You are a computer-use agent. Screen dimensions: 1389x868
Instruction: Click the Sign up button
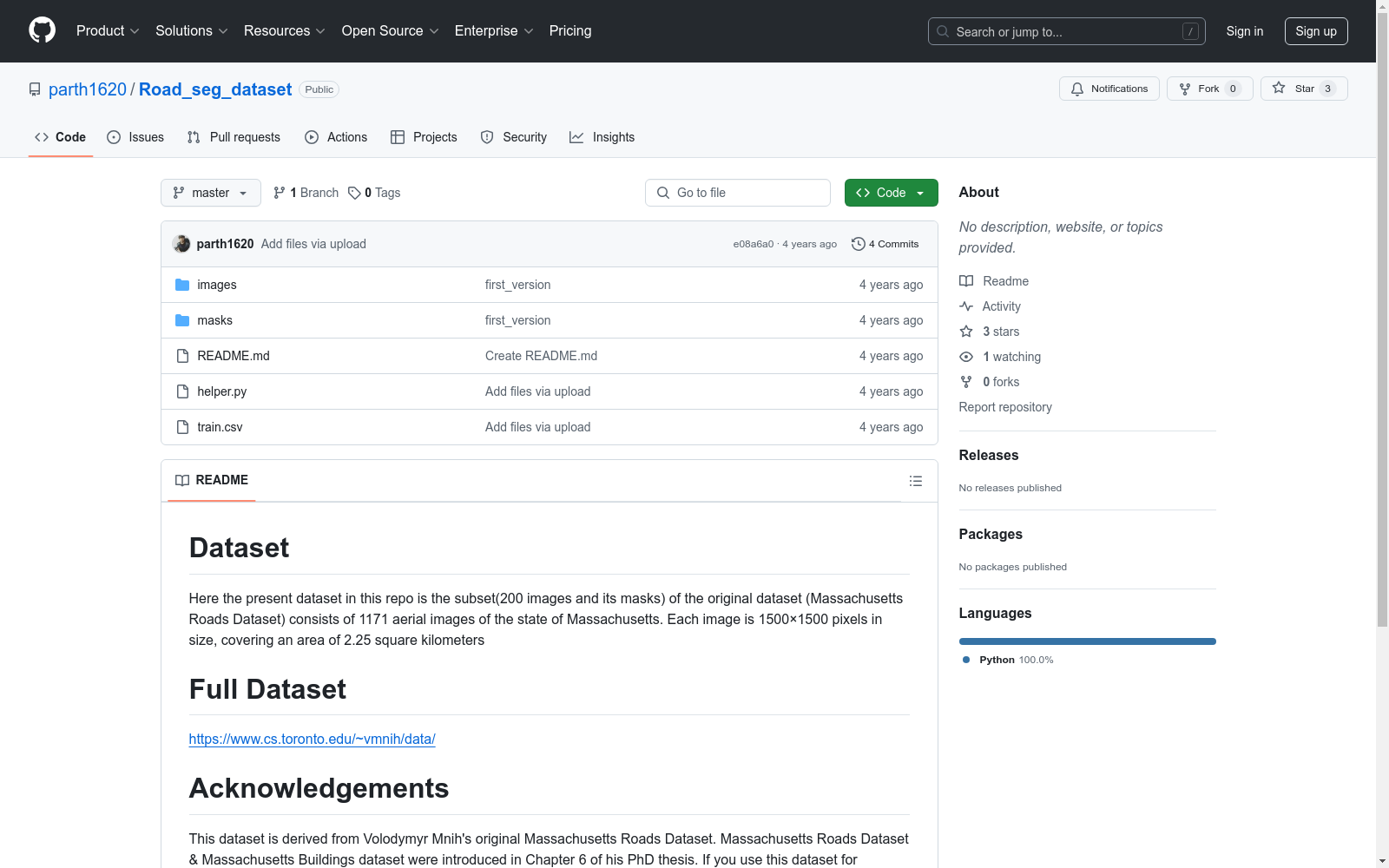point(1316,31)
